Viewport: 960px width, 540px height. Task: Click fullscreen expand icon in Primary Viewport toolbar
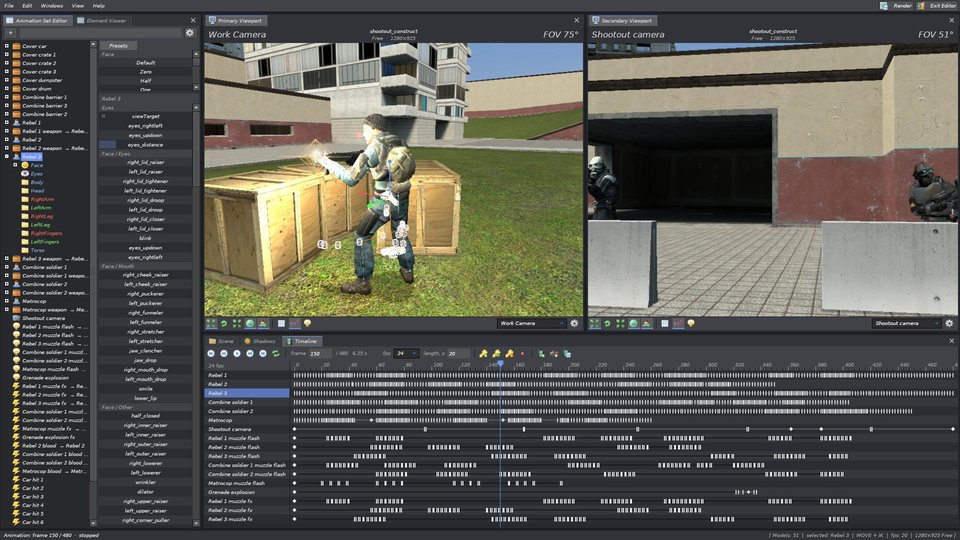[211, 323]
